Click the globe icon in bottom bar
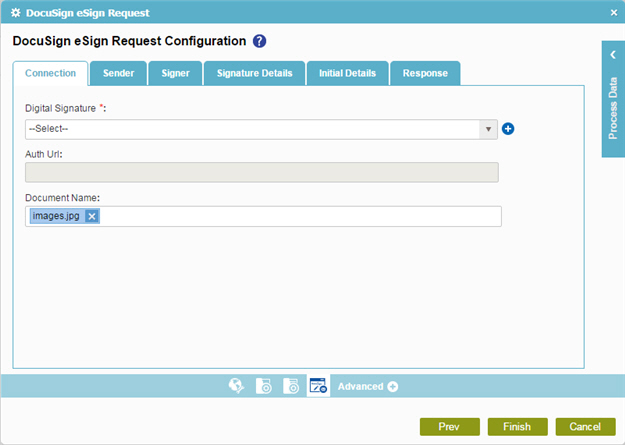625x445 pixels. [x=236, y=386]
